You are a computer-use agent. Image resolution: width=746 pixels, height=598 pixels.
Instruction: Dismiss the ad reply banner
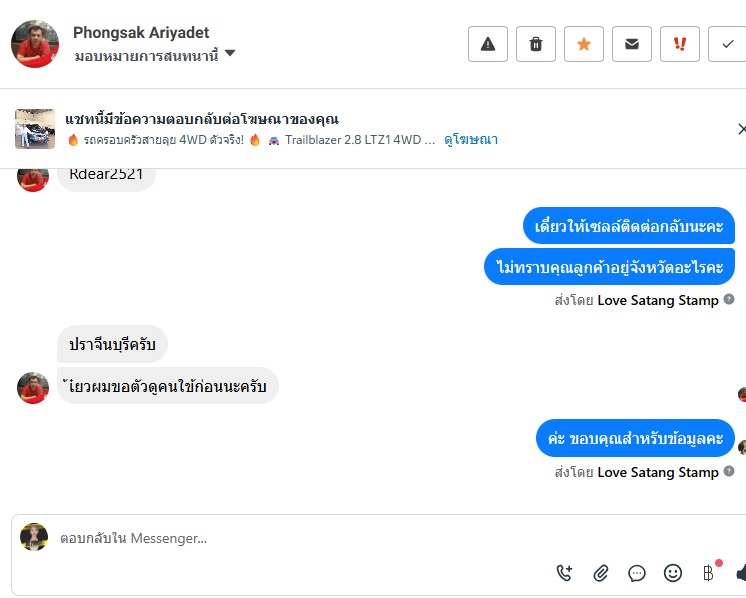(x=741, y=129)
